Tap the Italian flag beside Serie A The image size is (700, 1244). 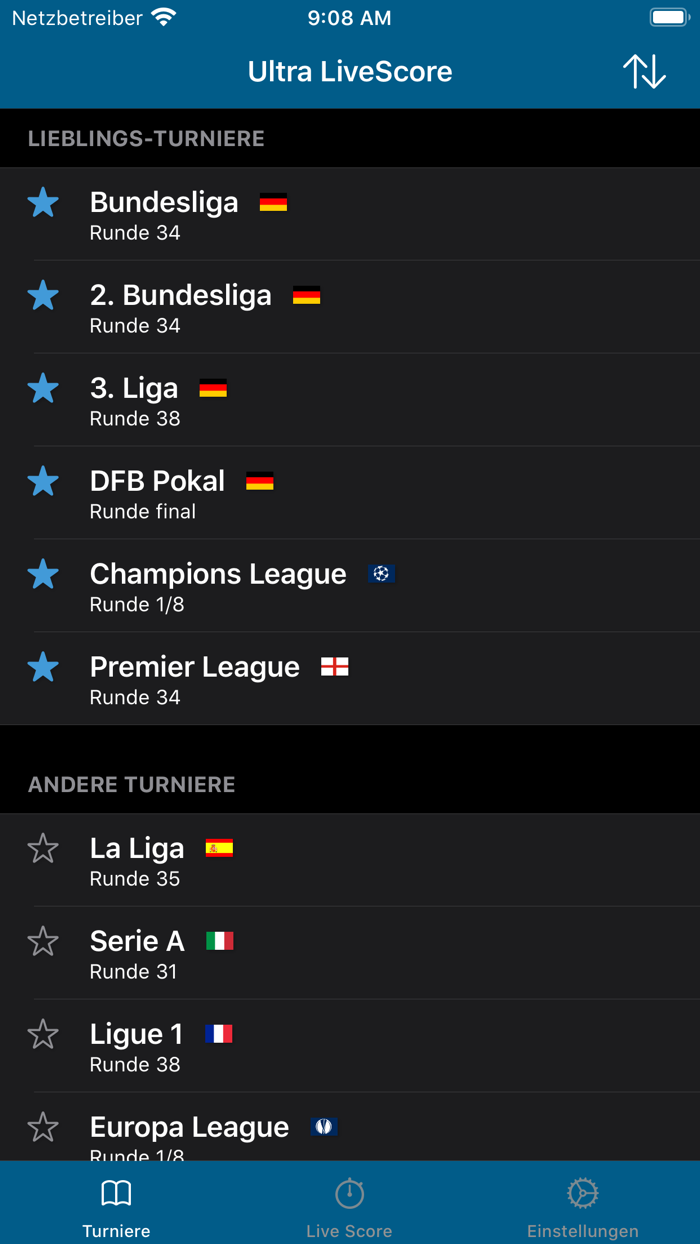(x=220, y=940)
